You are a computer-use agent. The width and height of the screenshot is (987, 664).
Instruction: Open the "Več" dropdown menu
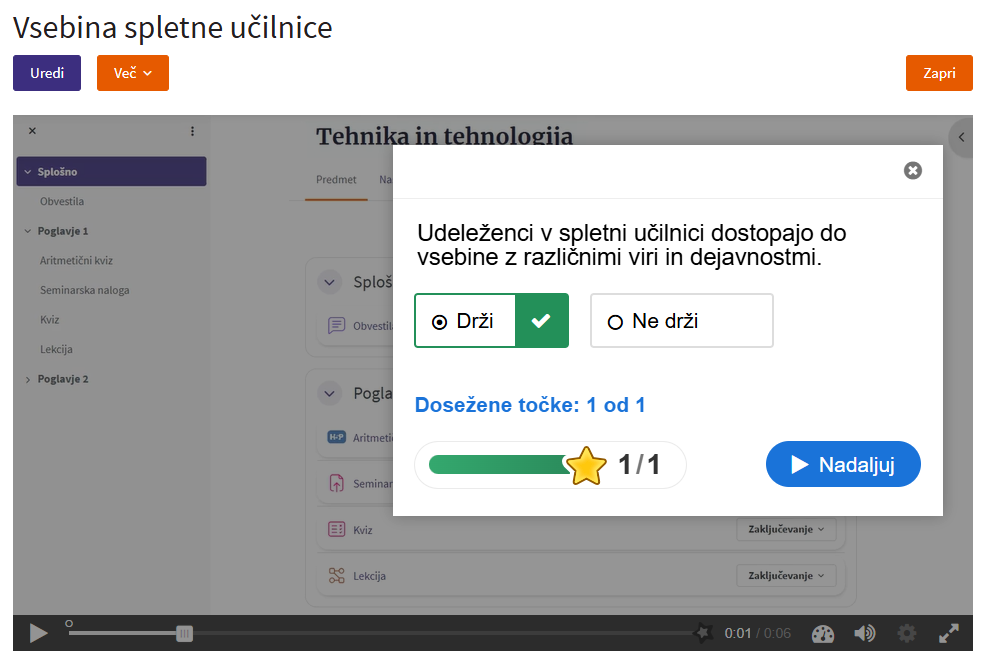[x=132, y=73]
